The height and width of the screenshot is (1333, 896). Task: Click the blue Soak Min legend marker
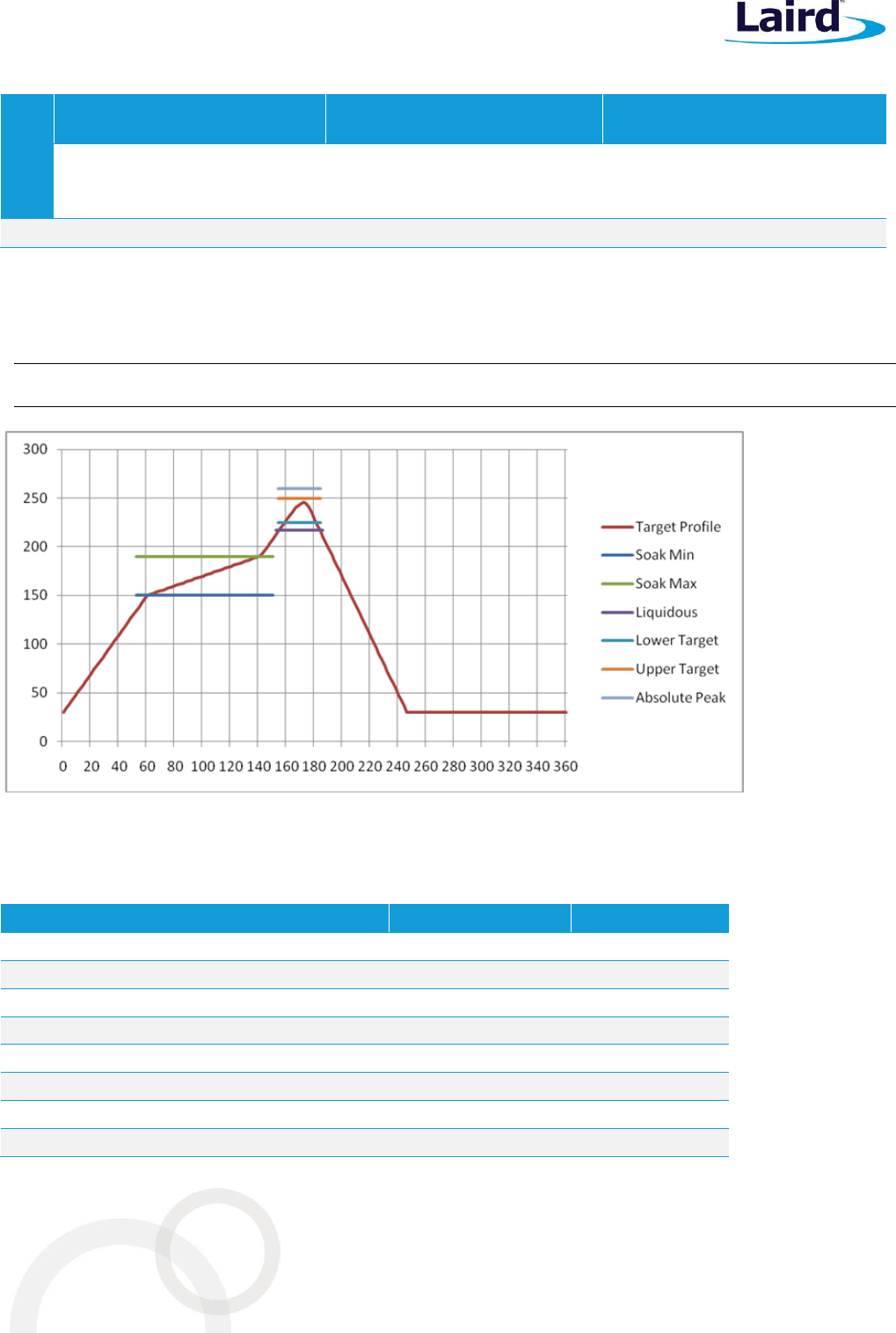click(617, 556)
